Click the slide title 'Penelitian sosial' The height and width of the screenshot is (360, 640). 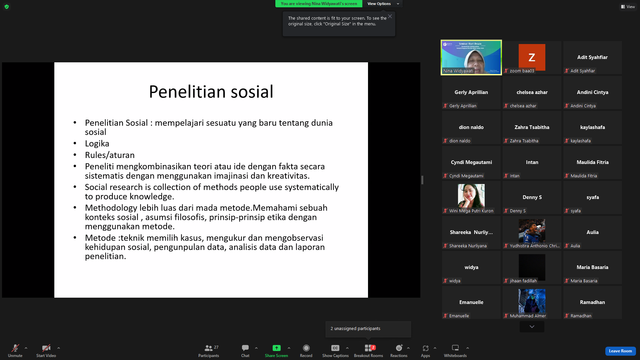point(211,92)
